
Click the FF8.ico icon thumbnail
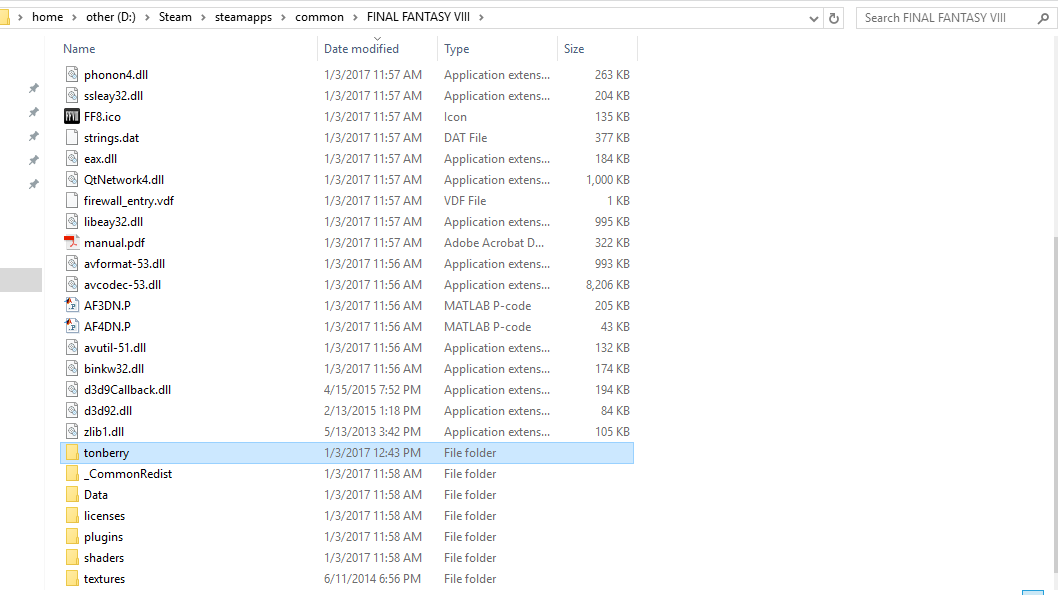[72, 116]
